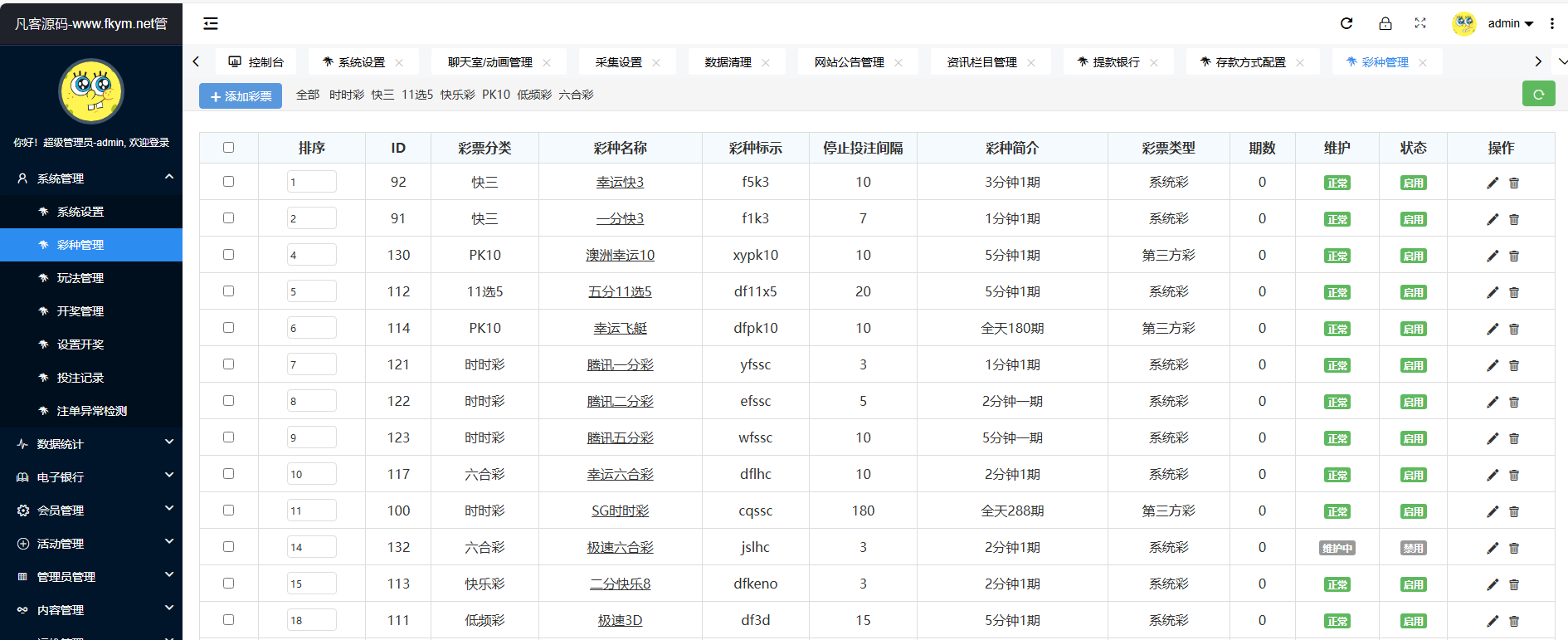1568x640 pixels.
Task: Edit the 澳洲幸运10 row pencil icon
Action: 1493,256
